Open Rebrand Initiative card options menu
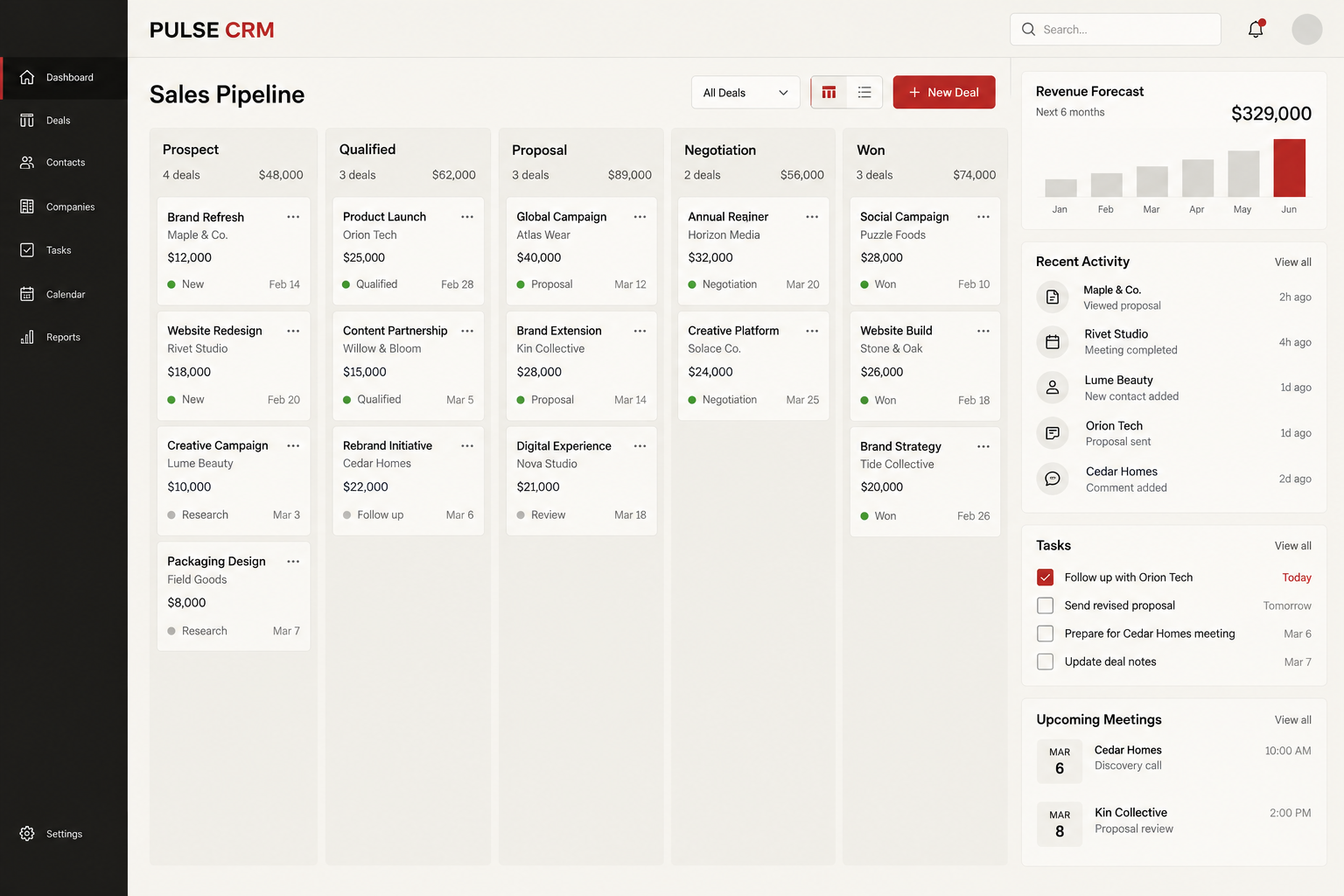The width and height of the screenshot is (1344, 896). pos(467,446)
